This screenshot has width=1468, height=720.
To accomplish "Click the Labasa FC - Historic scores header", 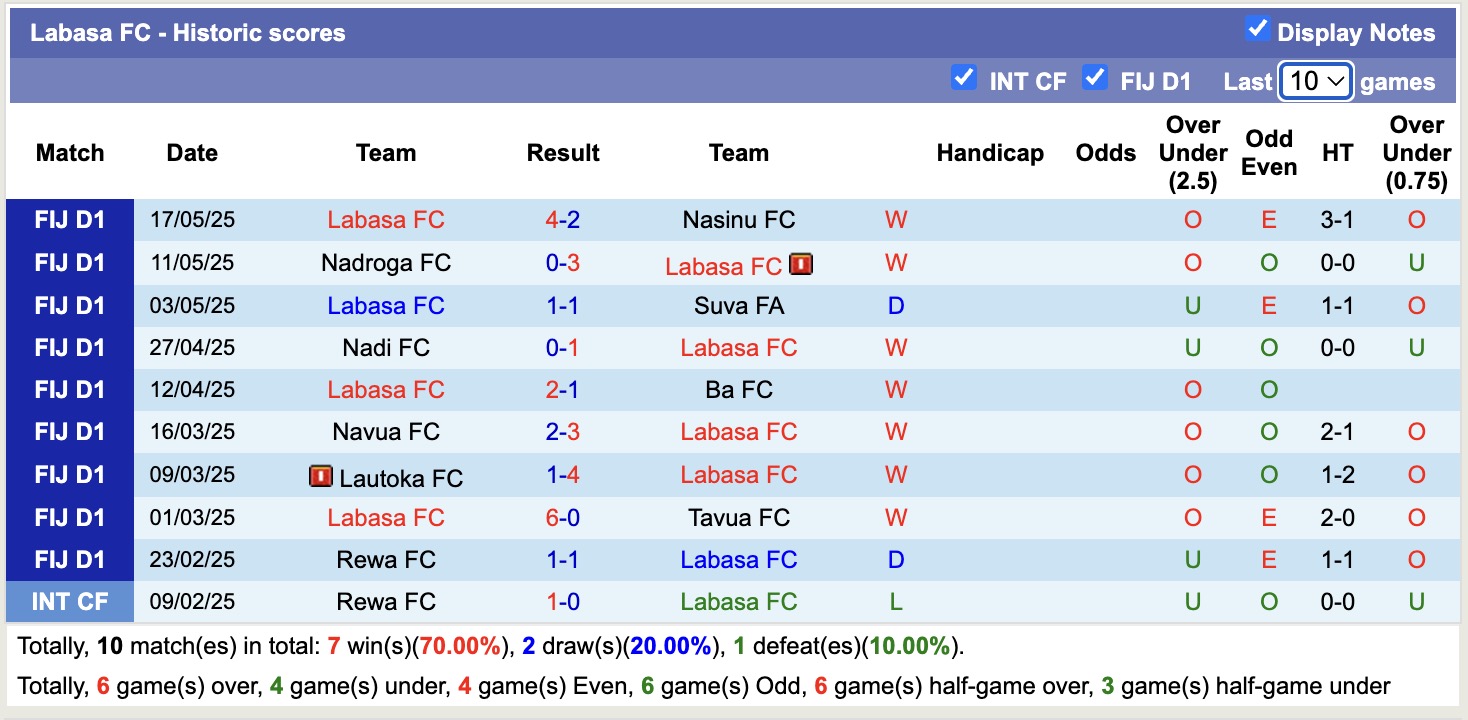I will pos(186,32).
